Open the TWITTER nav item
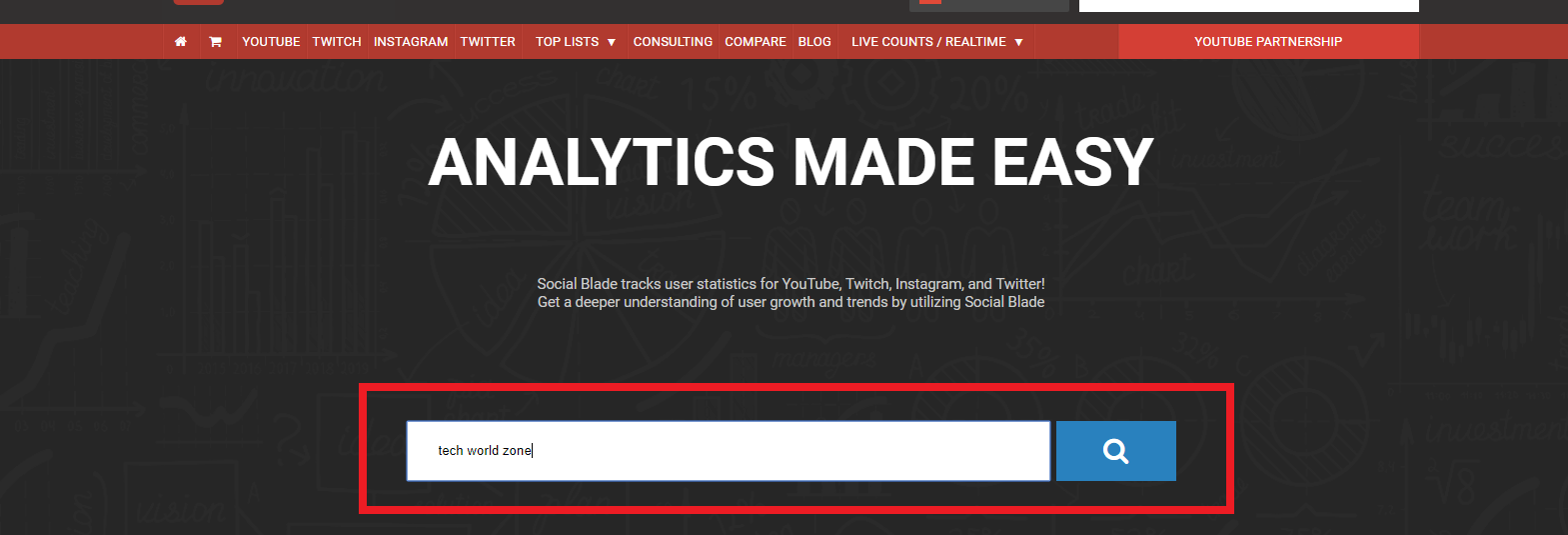The width and height of the screenshot is (1568, 535). tap(488, 42)
